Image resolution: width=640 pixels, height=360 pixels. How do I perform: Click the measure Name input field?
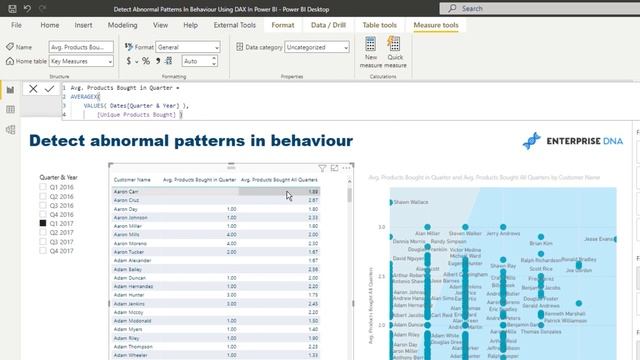point(81,47)
